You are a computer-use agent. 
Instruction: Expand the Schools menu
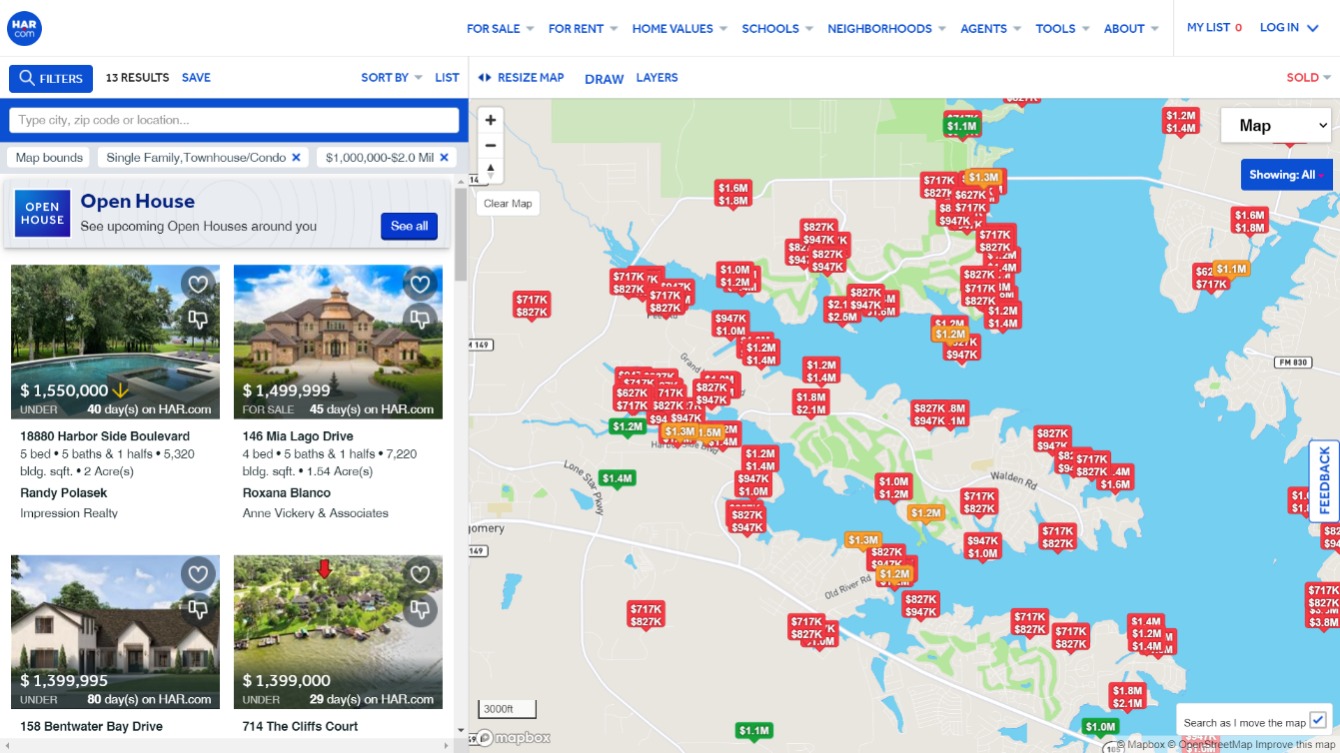click(x=777, y=29)
